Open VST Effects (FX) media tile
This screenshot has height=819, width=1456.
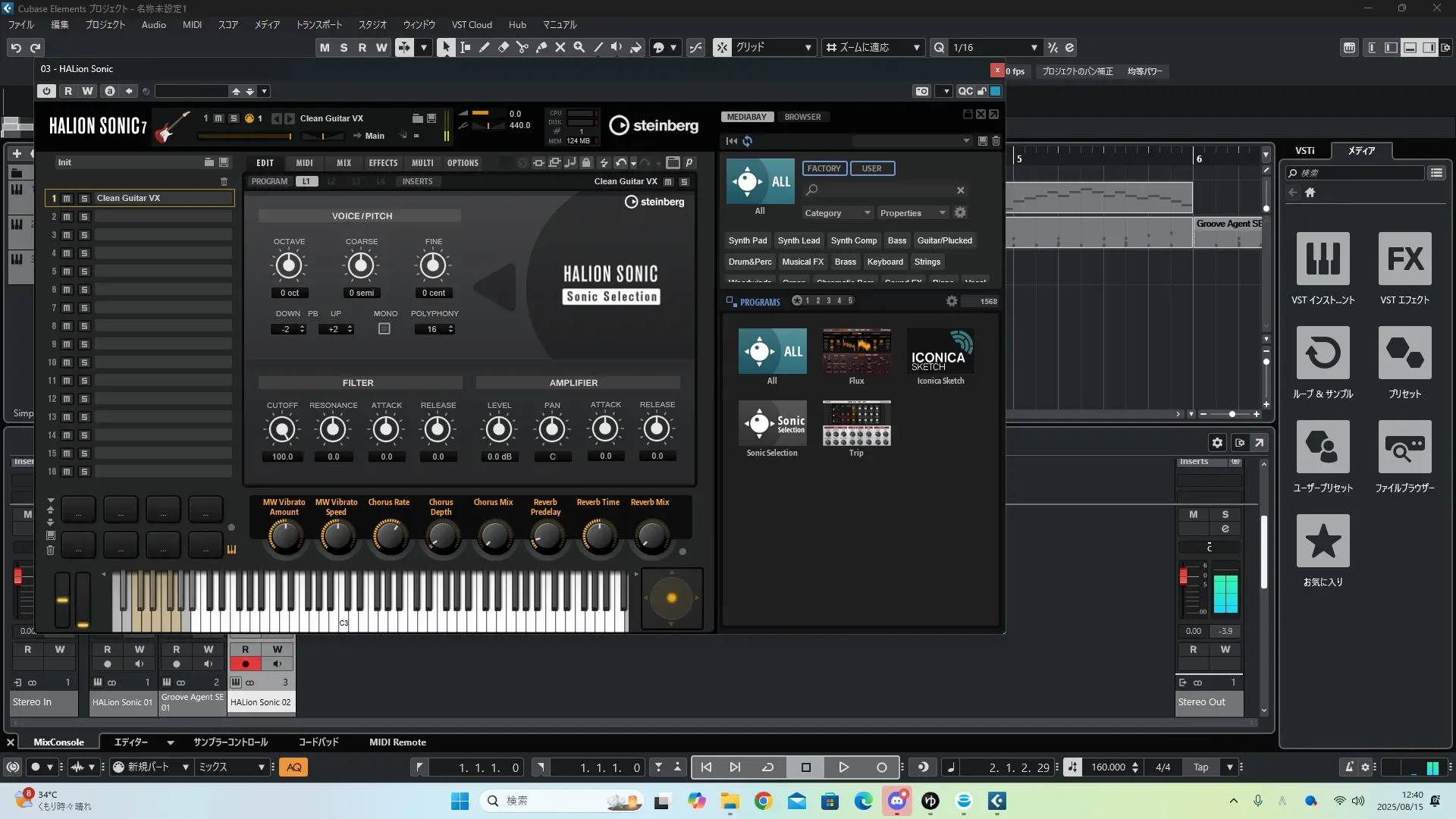point(1404,259)
